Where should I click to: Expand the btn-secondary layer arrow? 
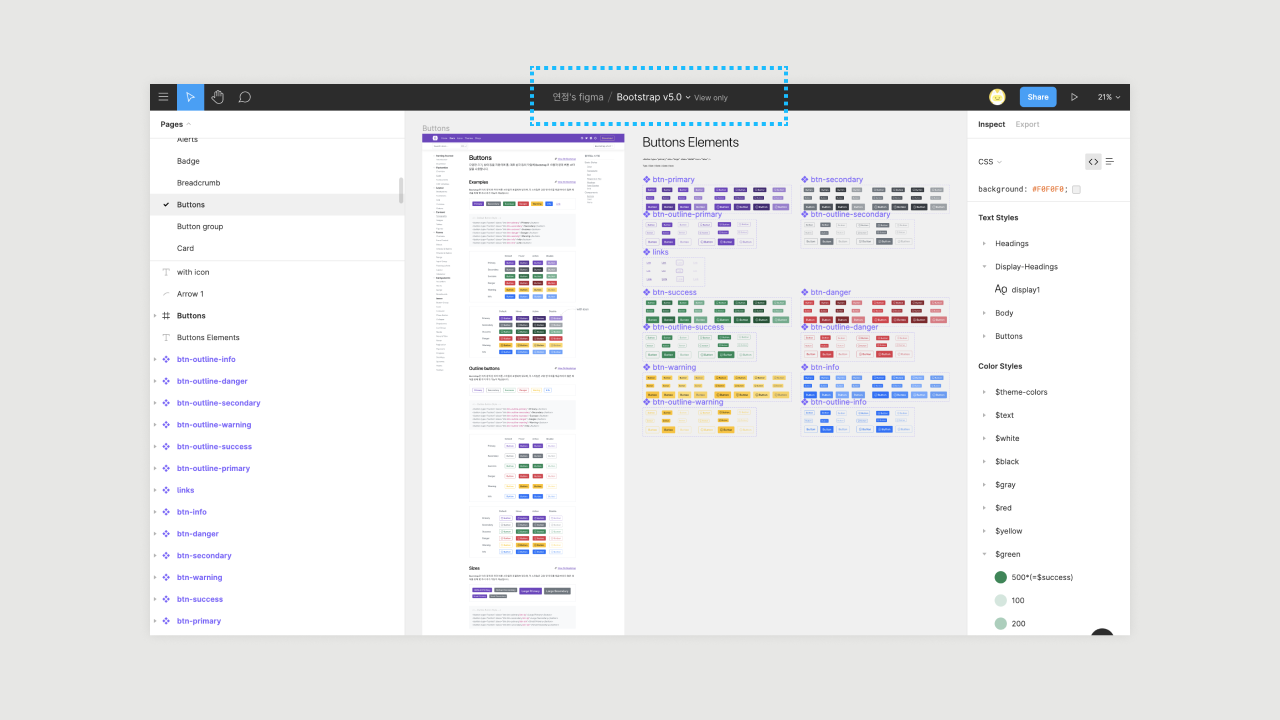(x=155, y=556)
